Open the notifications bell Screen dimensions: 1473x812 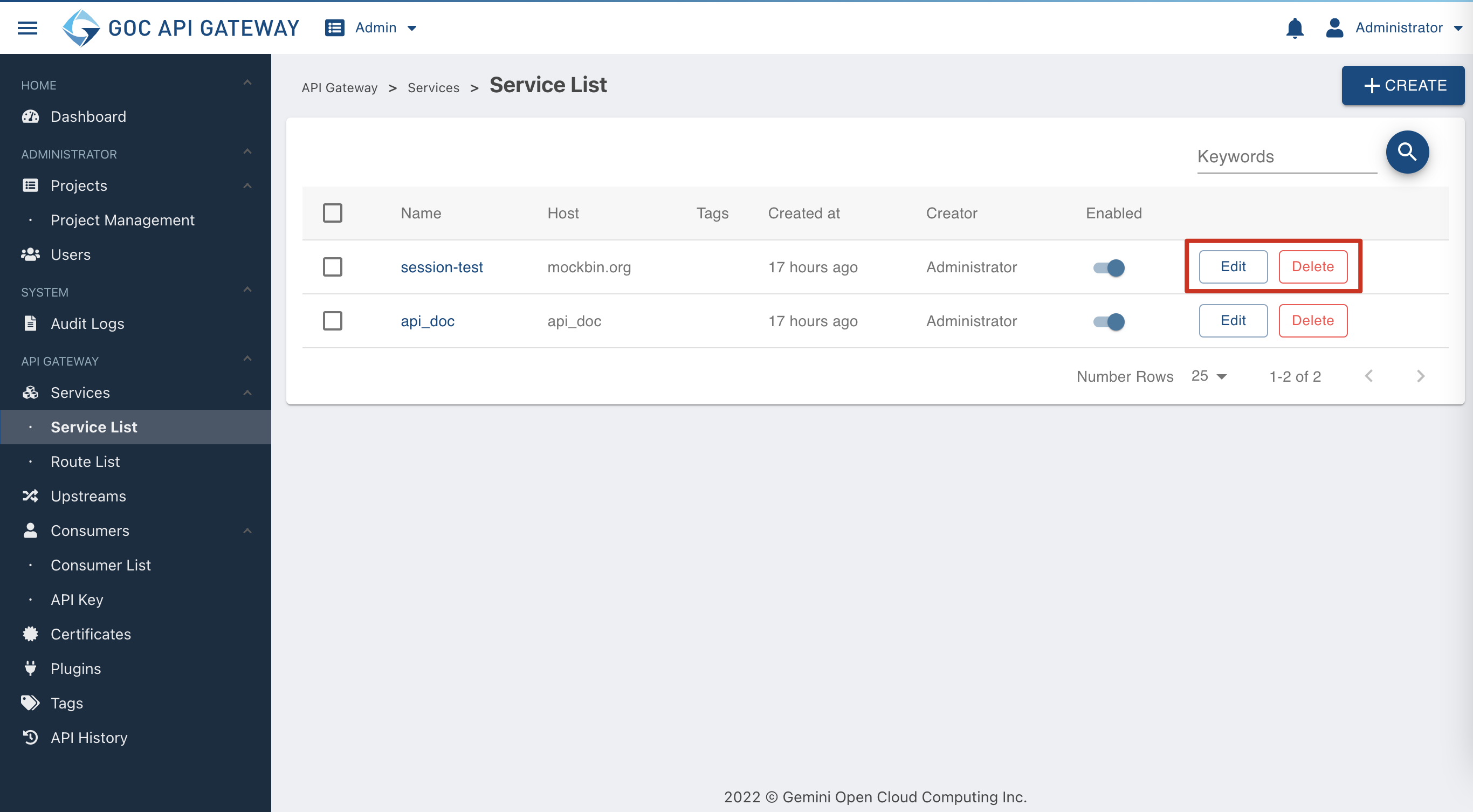(1295, 27)
